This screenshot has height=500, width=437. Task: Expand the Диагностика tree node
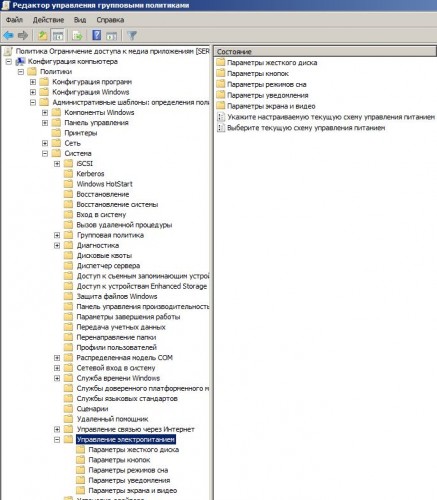point(57,245)
